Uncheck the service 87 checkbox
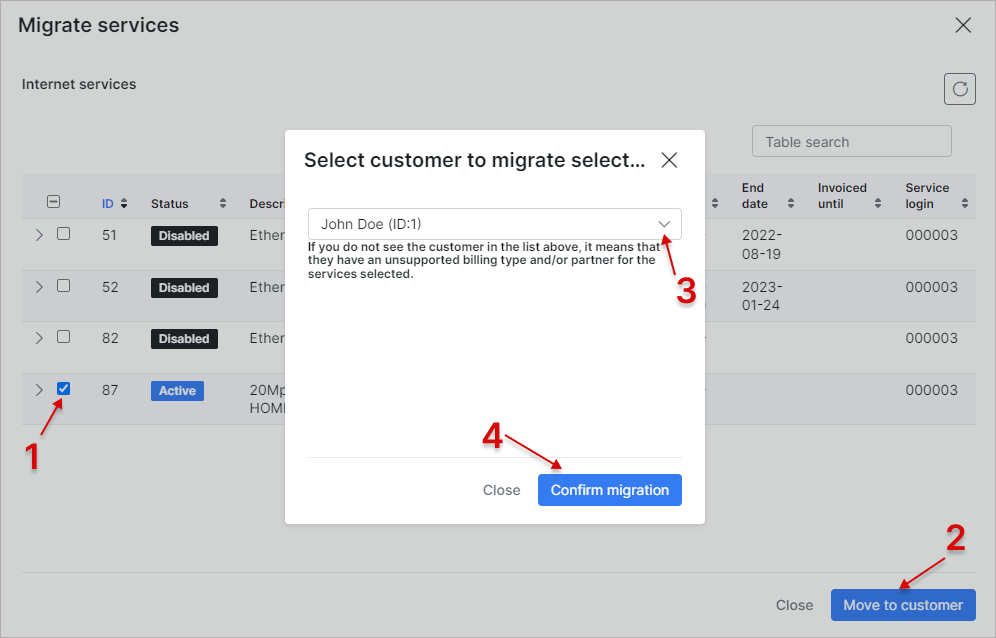The height and width of the screenshot is (638, 996). (x=64, y=388)
